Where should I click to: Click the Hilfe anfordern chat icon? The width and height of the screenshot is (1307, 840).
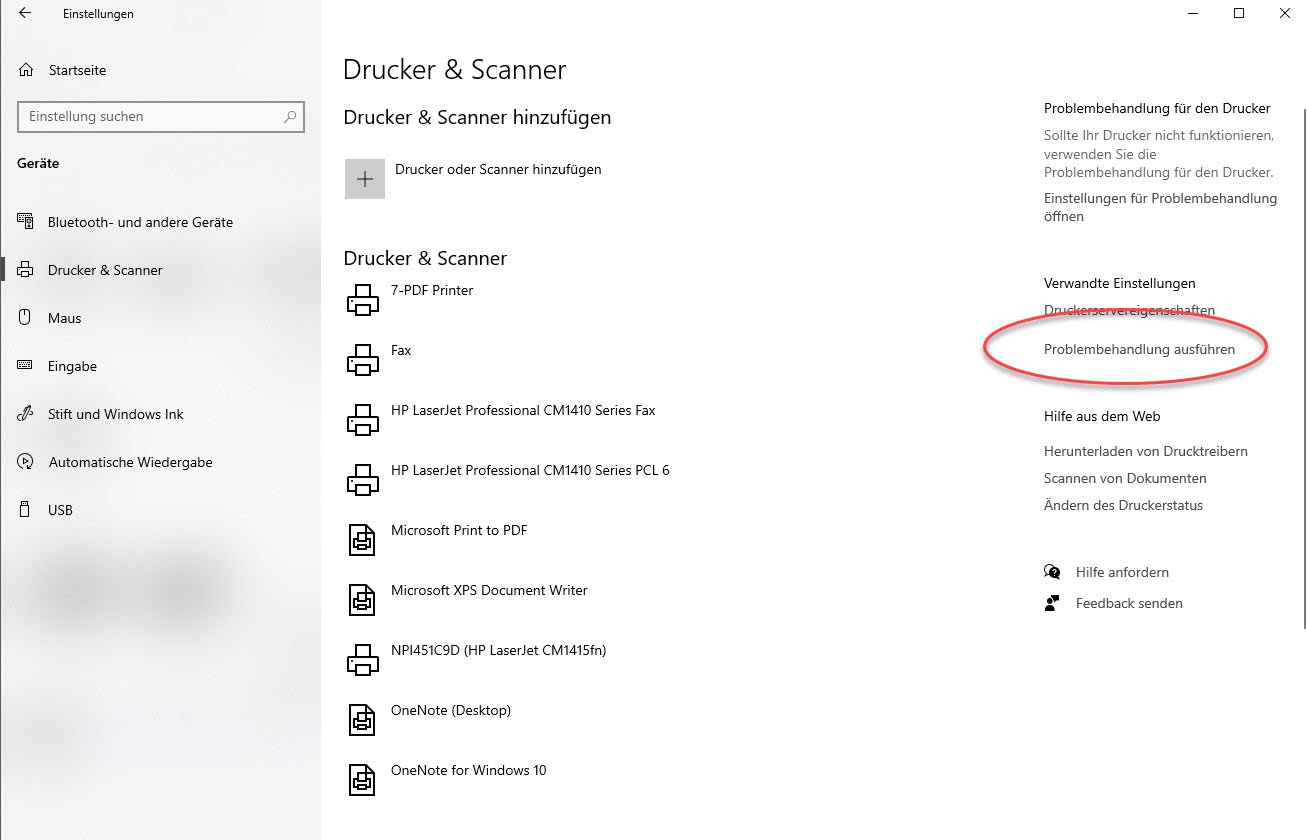tap(1052, 572)
